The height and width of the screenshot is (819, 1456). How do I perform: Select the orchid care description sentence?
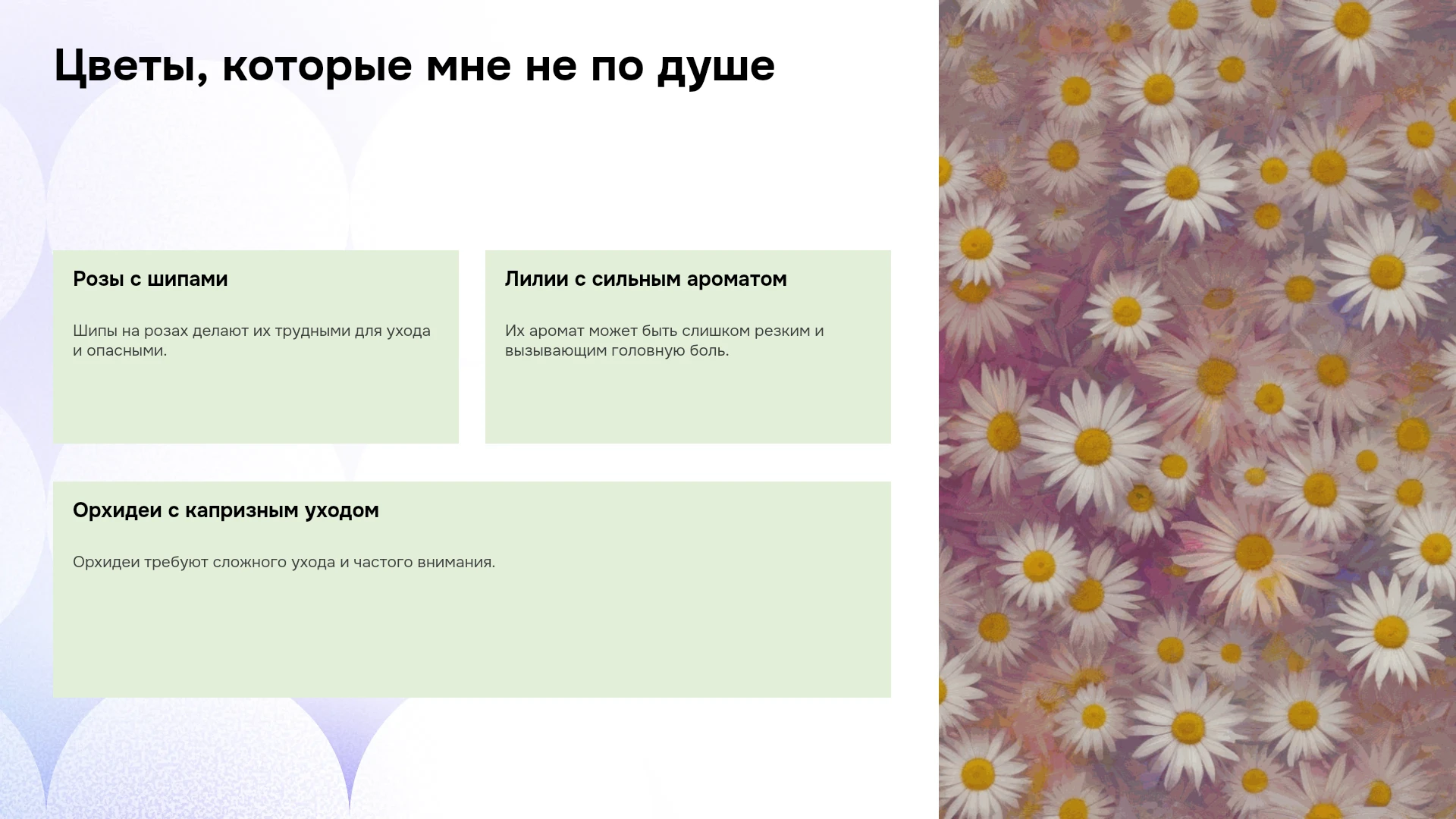[284, 562]
